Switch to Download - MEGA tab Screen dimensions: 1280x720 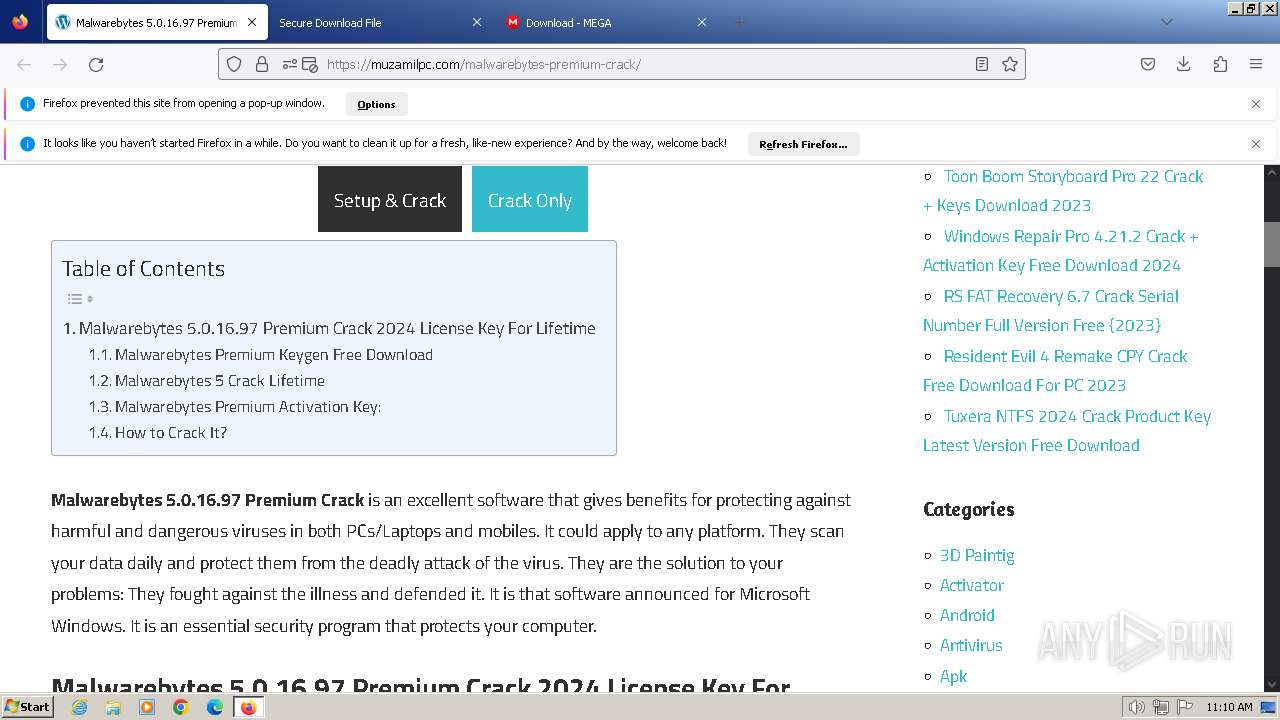coord(606,22)
